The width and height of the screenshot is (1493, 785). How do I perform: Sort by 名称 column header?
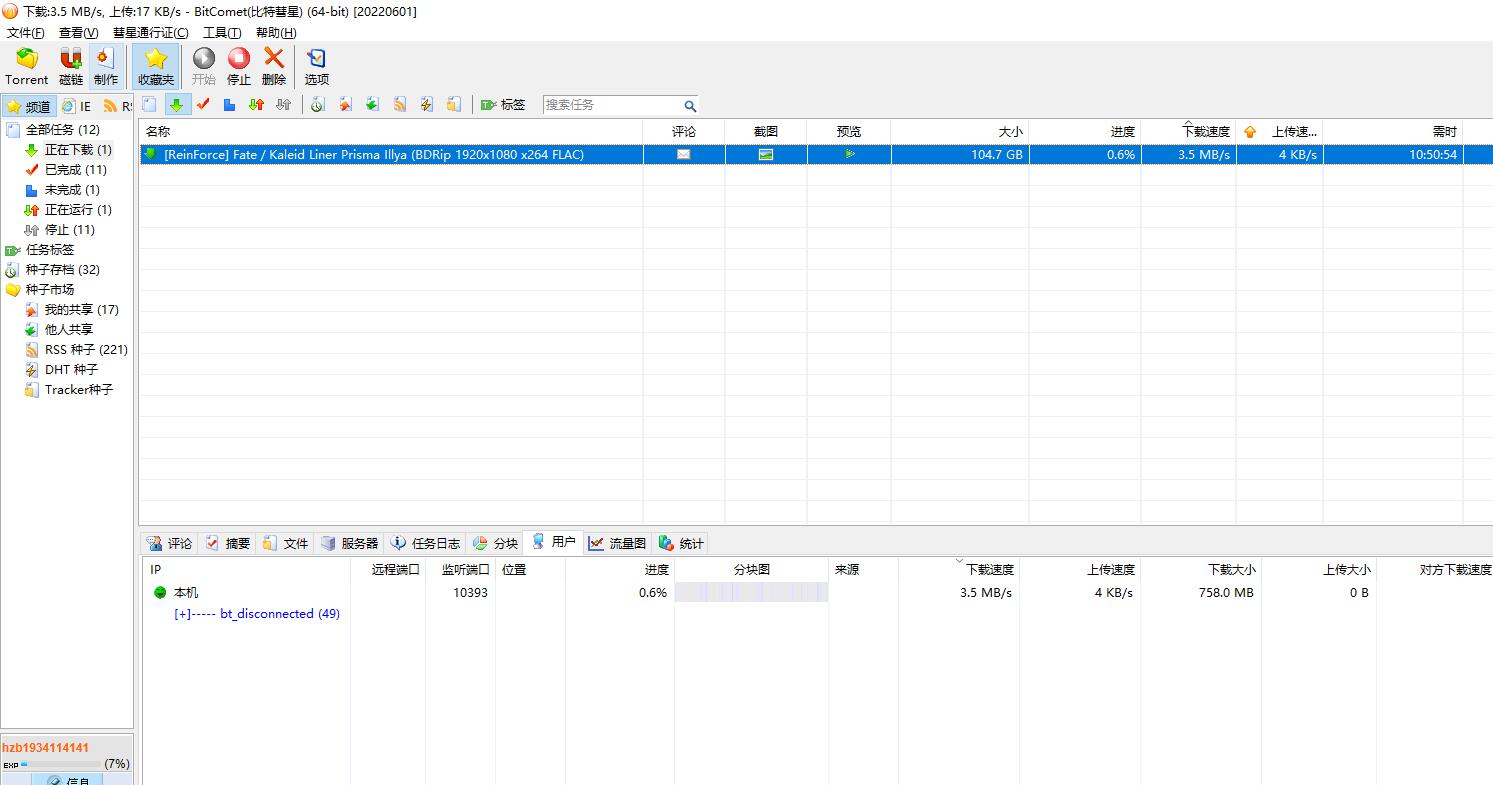pos(391,131)
